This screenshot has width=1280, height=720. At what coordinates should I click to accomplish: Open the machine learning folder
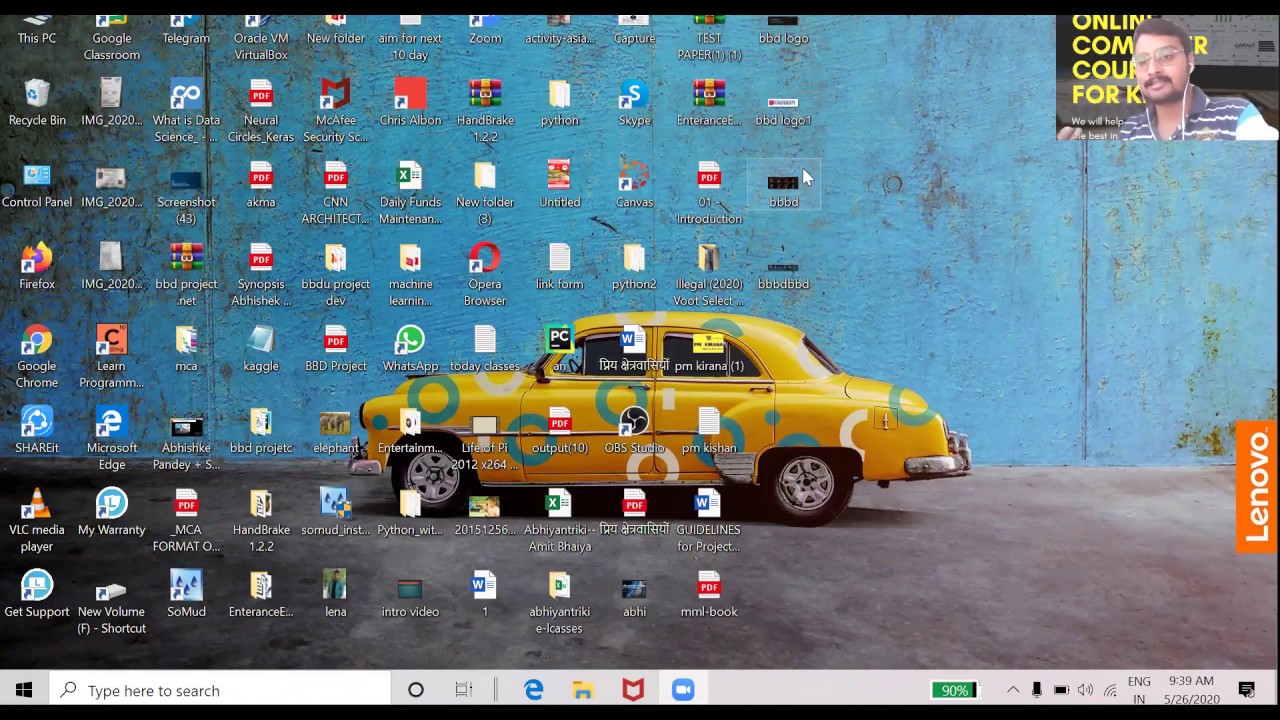[x=410, y=275]
